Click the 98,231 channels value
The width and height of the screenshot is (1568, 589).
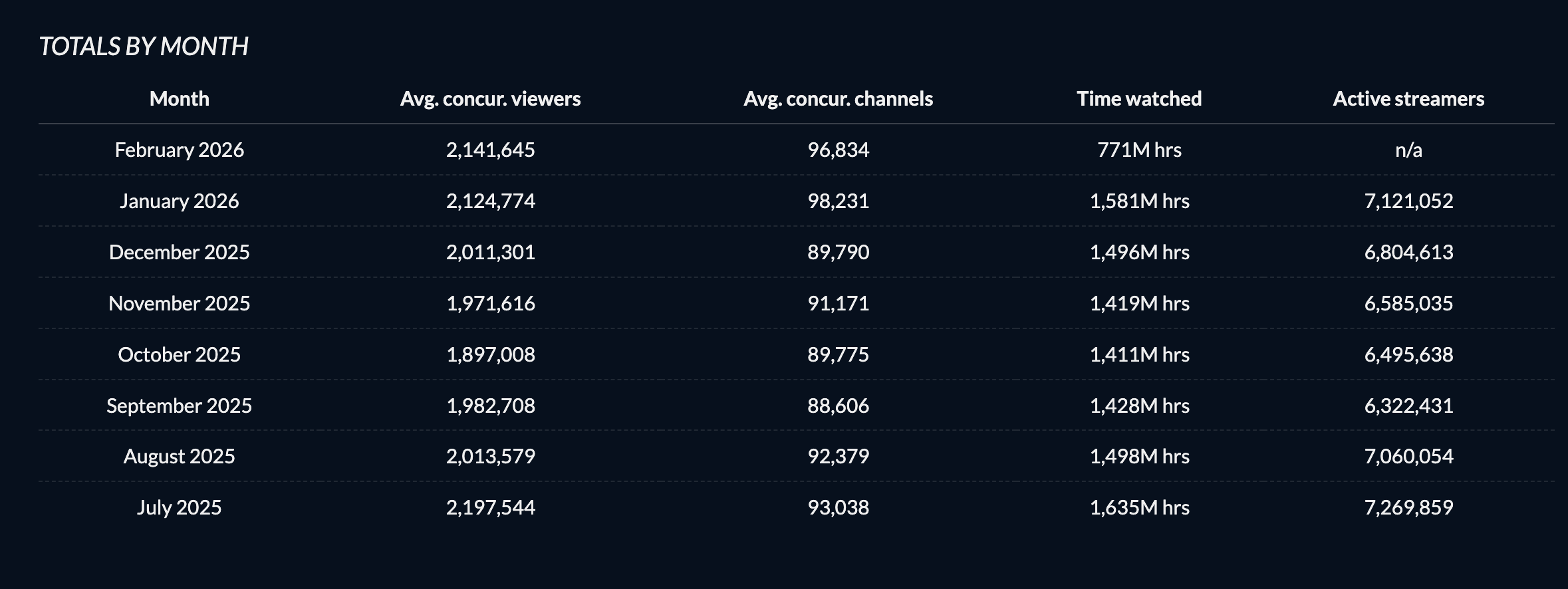click(x=838, y=201)
